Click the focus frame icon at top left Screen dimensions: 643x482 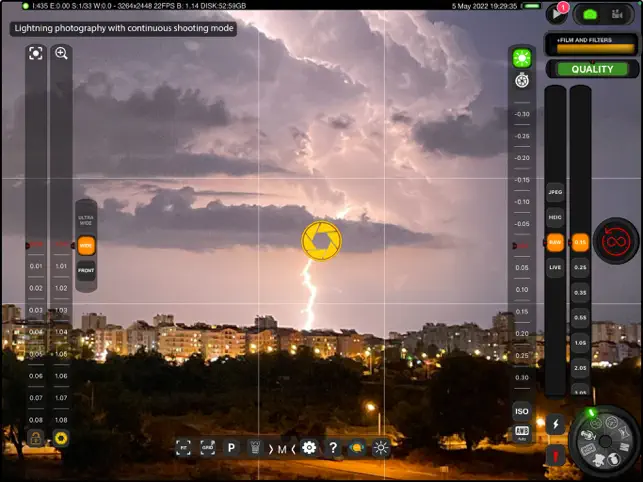click(x=36, y=53)
